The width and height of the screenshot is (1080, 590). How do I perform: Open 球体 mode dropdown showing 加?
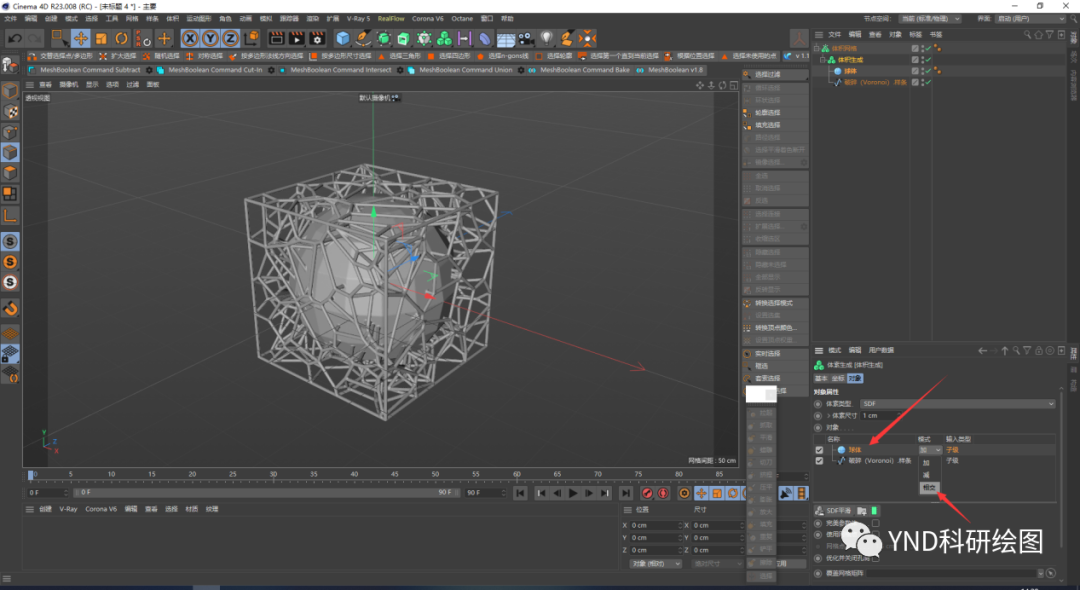click(929, 450)
